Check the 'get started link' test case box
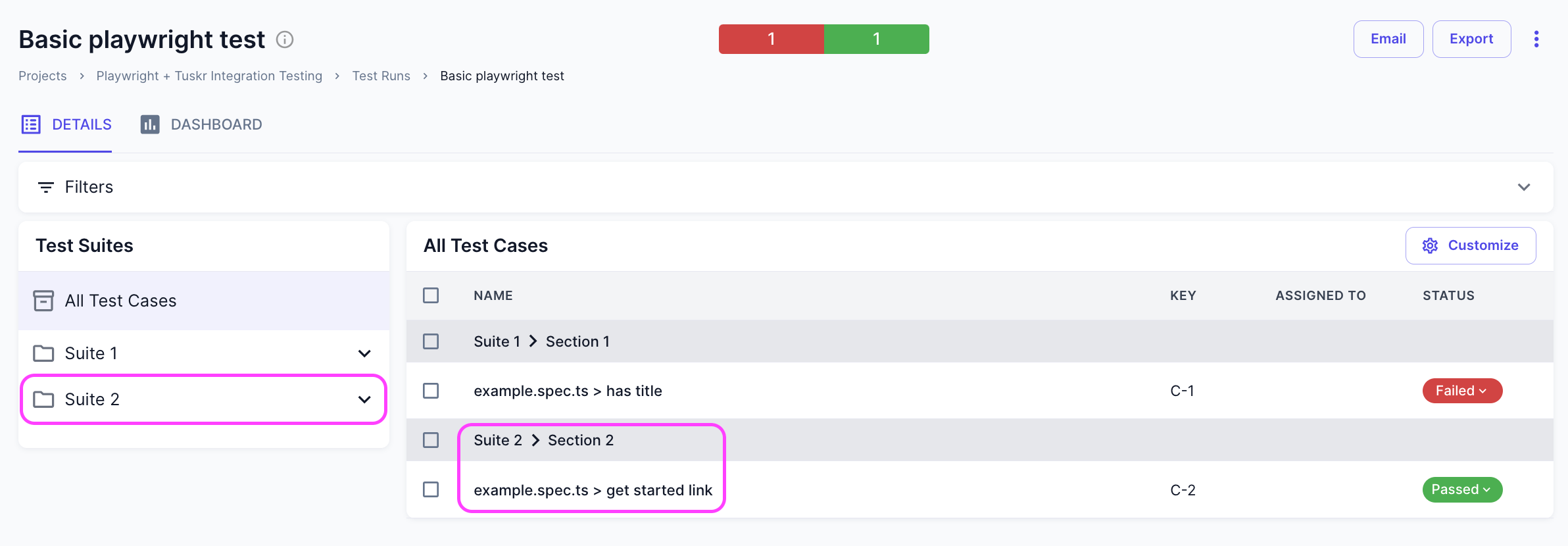The image size is (1568, 546). click(431, 489)
